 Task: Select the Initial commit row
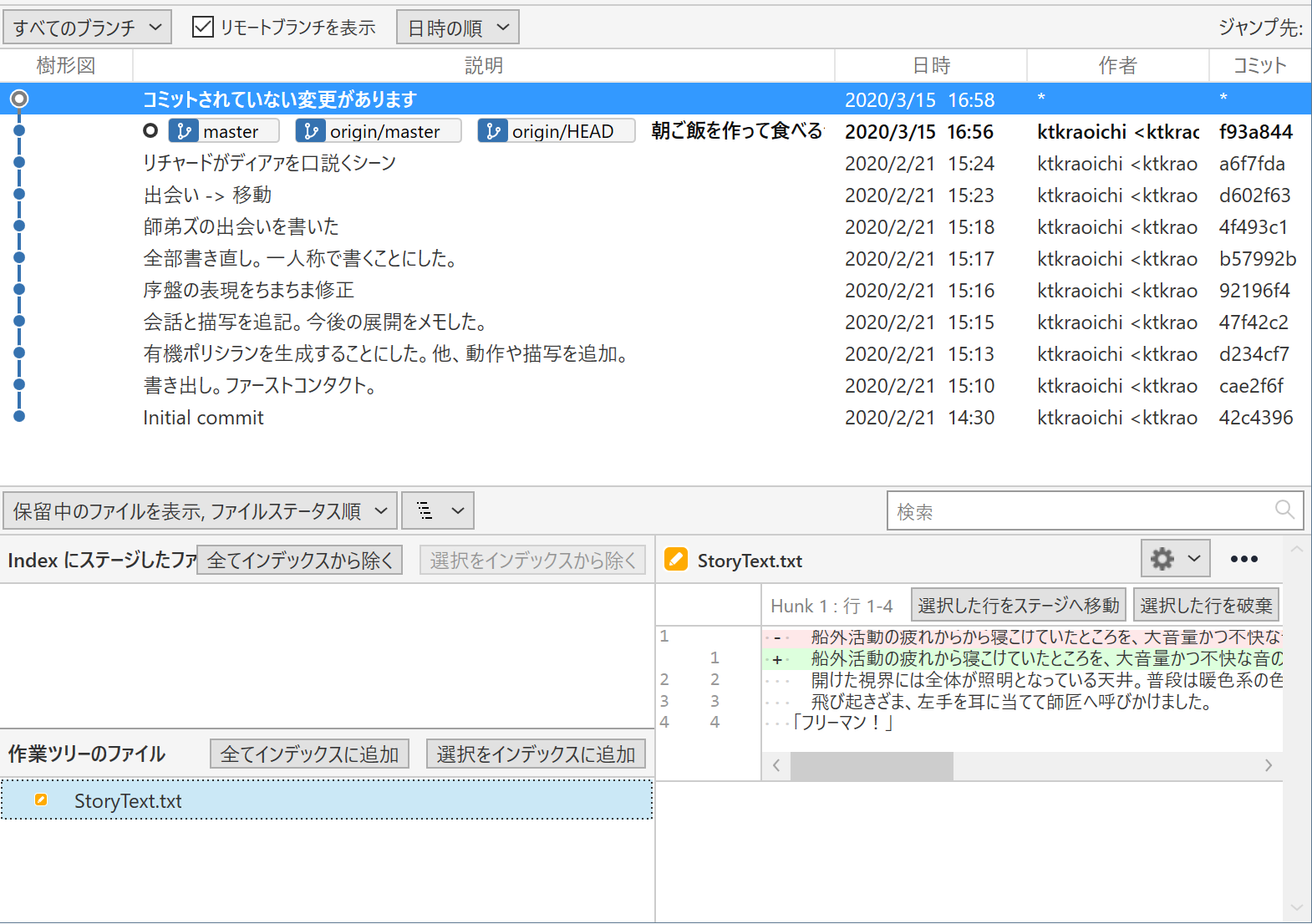(x=656, y=417)
